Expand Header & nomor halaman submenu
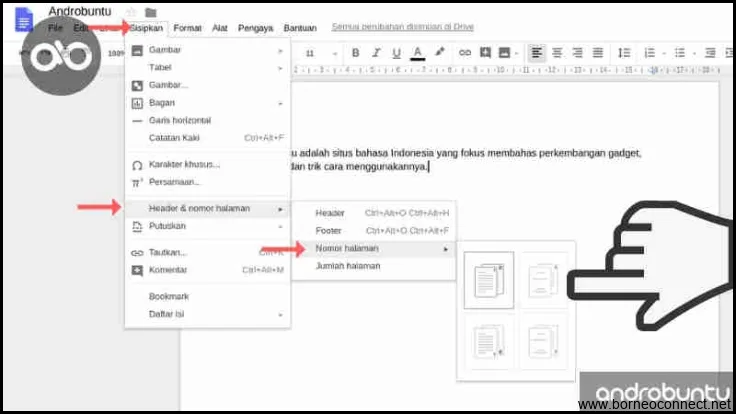The image size is (736, 414). (207, 208)
